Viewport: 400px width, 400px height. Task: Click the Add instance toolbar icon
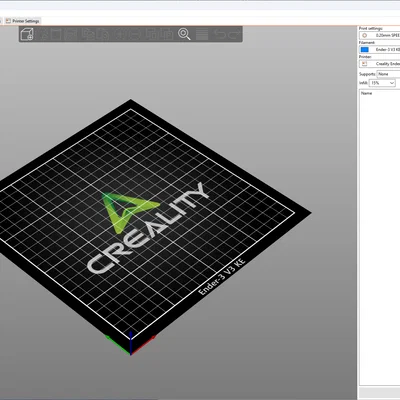(x=119, y=34)
